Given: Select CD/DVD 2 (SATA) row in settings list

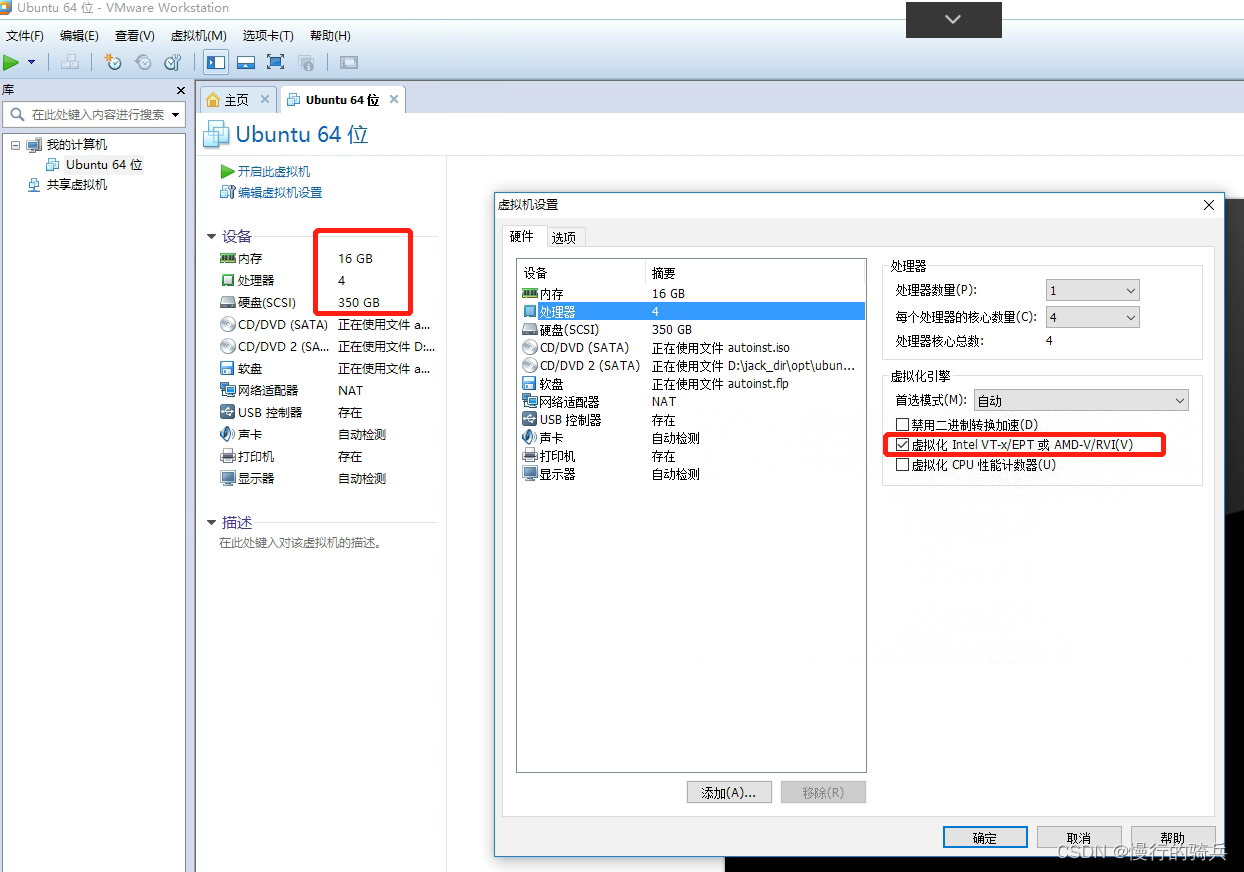Looking at the screenshot, I should pyautogui.click(x=691, y=366).
